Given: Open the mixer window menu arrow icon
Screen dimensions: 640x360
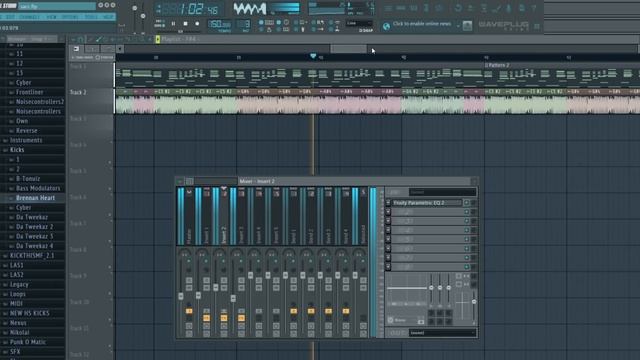Looking at the screenshot, I should (x=180, y=181).
